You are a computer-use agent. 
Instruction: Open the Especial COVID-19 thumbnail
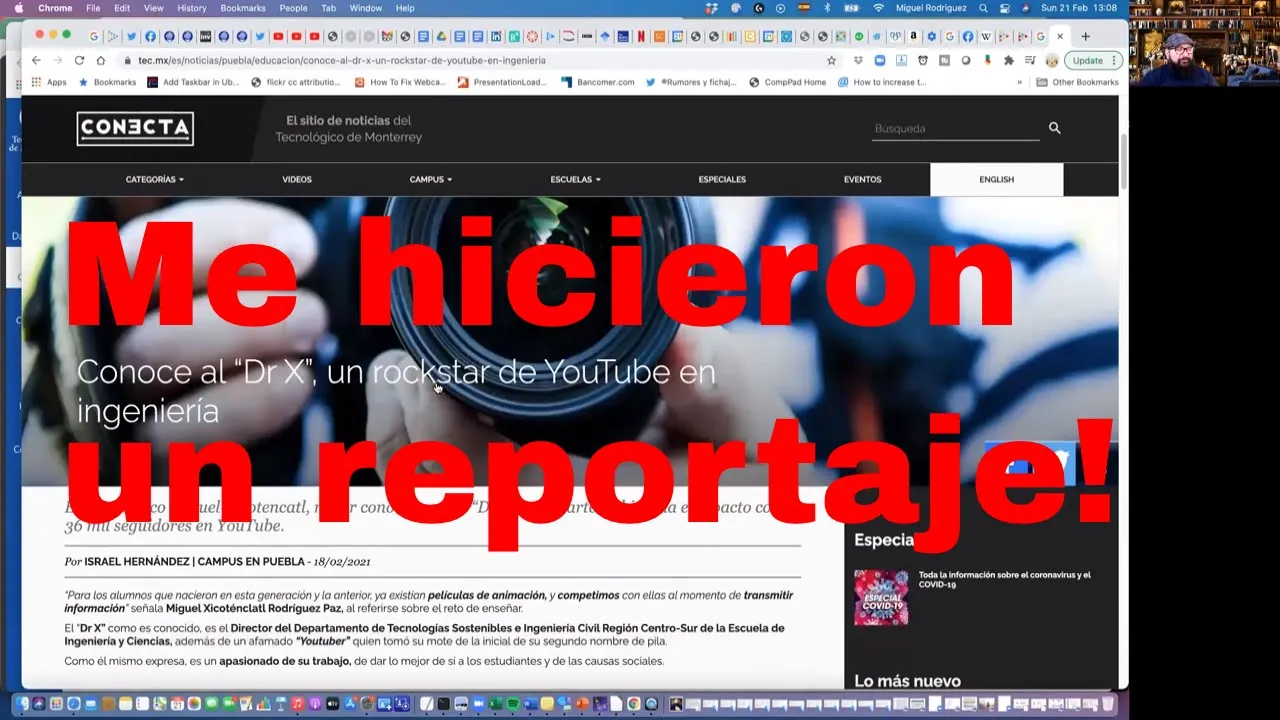coord(881,597)
